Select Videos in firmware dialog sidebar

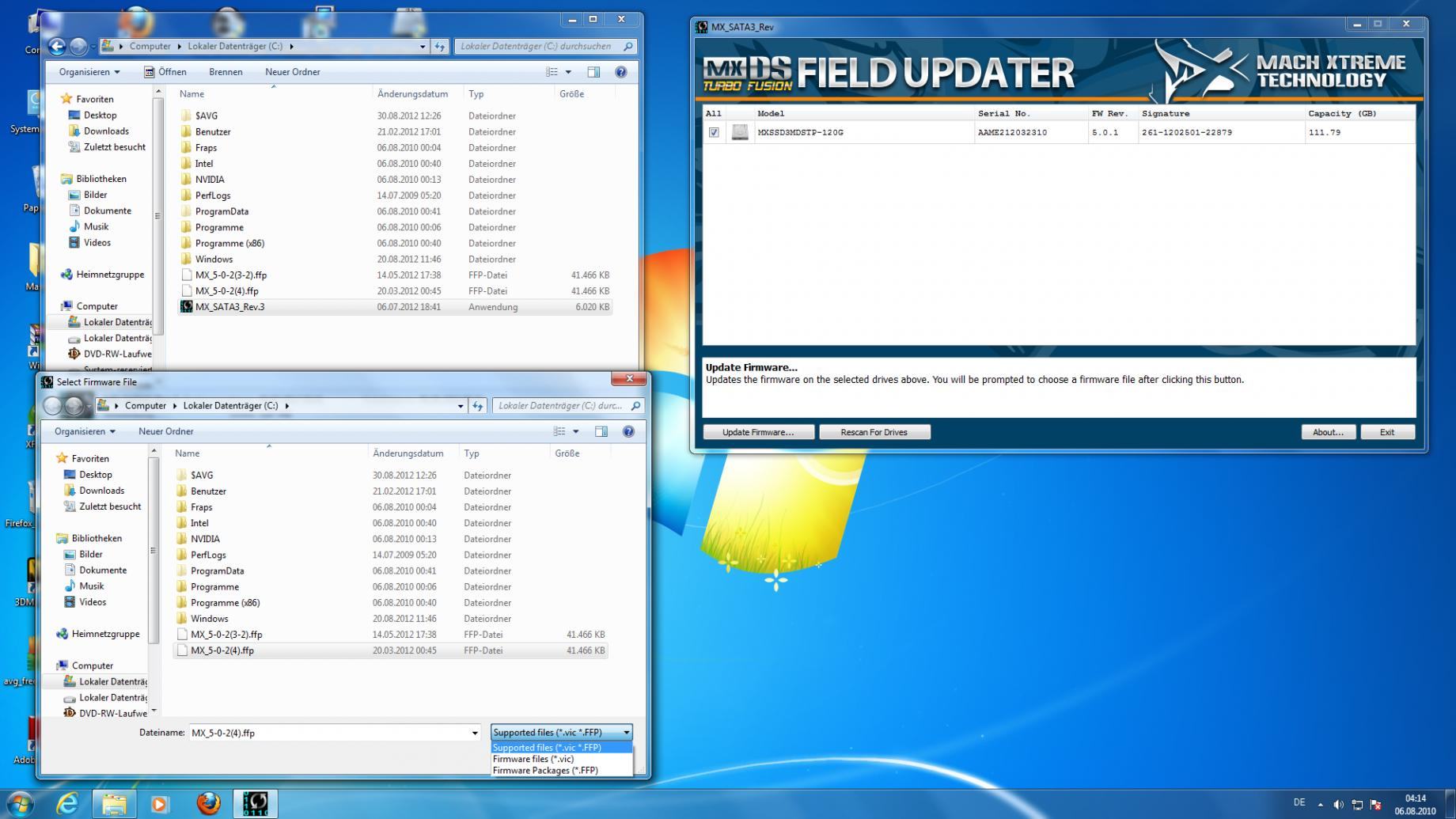(x=93, y=602)
